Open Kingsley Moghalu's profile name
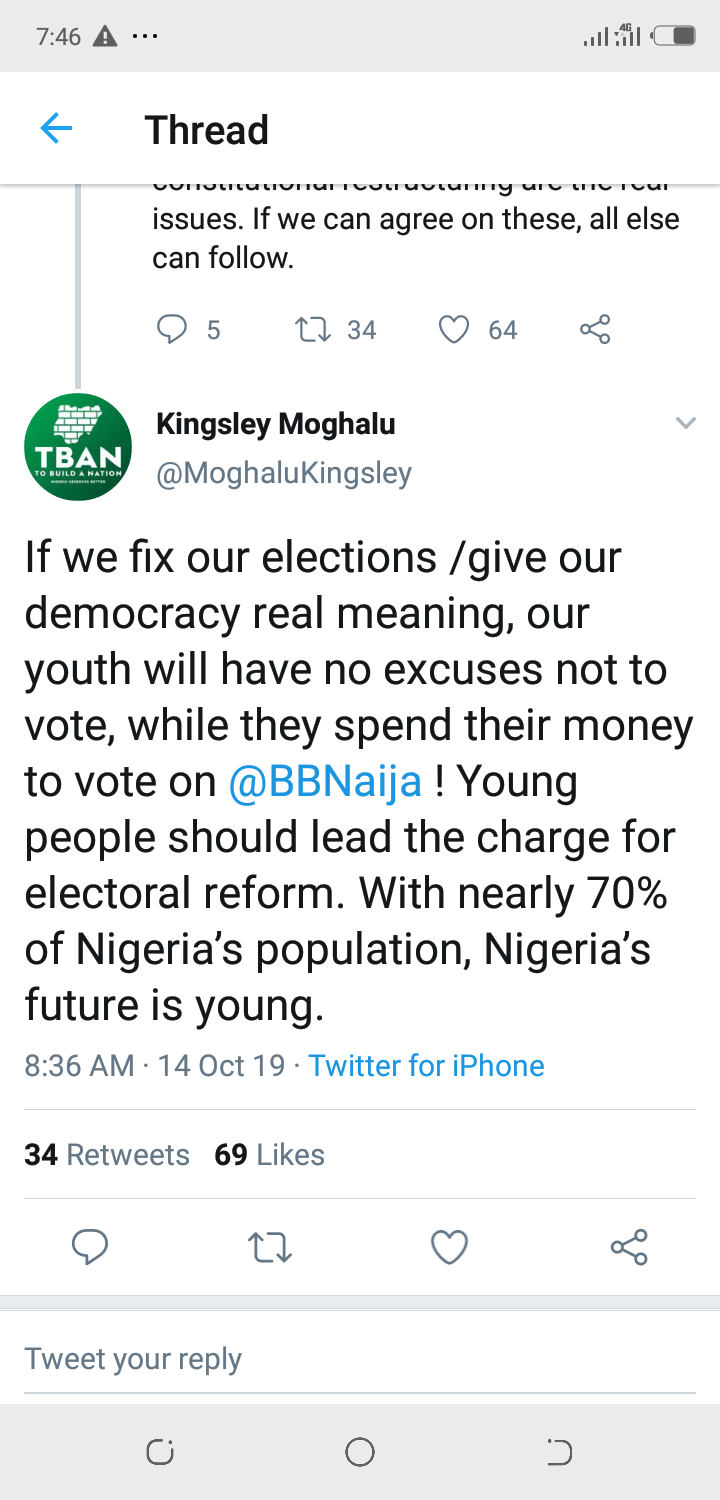The height and width of the screenshot is (1500, 720). point(276,424)
